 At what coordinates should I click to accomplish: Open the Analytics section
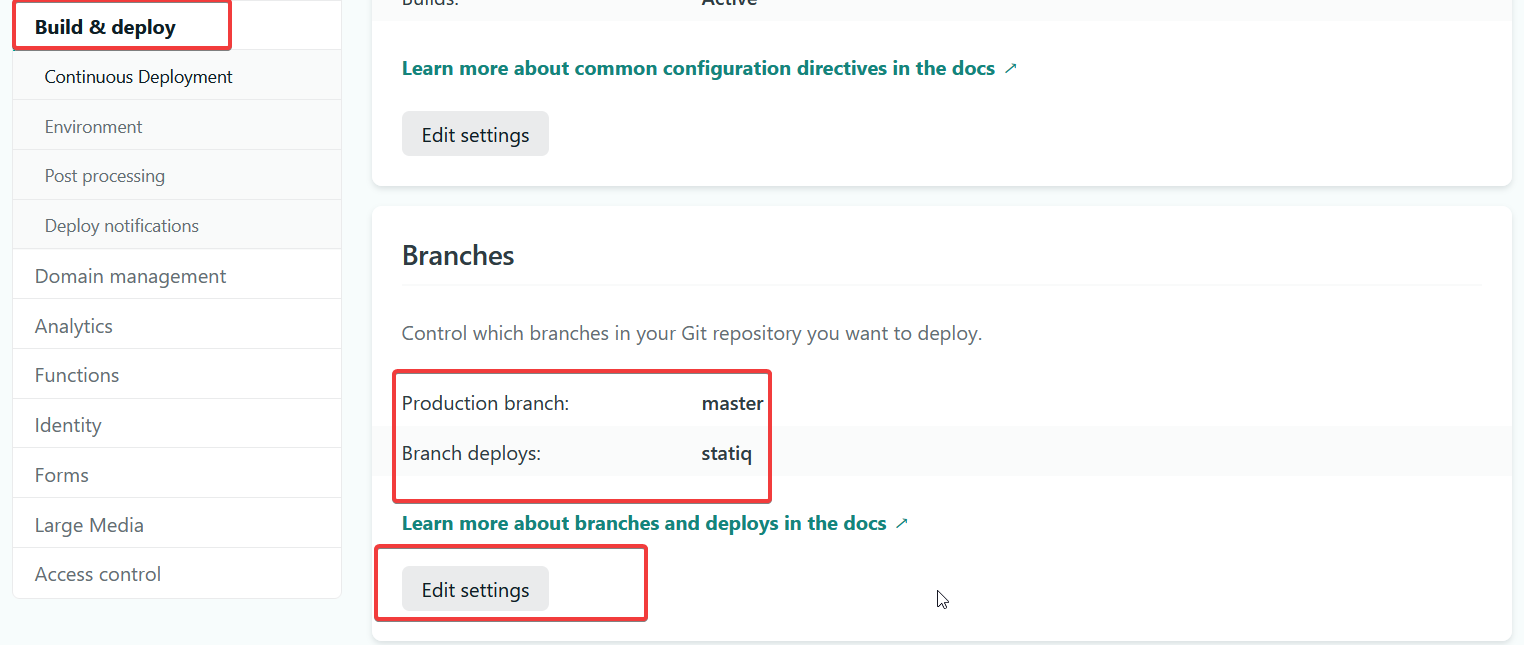coord(73,326)
